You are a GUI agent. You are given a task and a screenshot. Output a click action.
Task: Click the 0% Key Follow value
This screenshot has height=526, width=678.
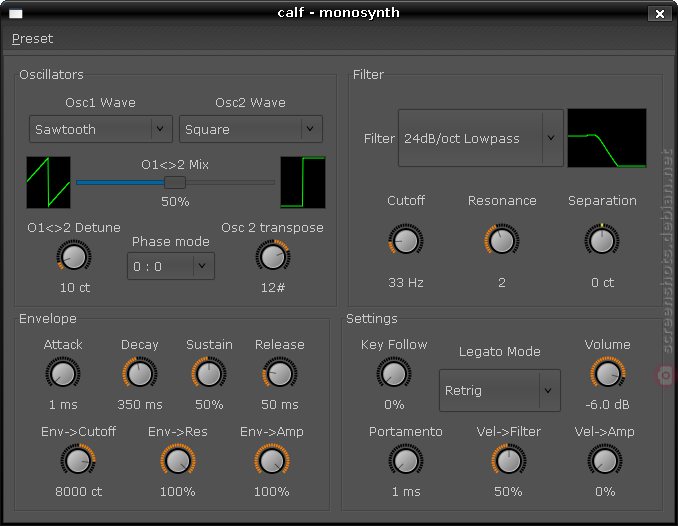click(x=394, y=405)
